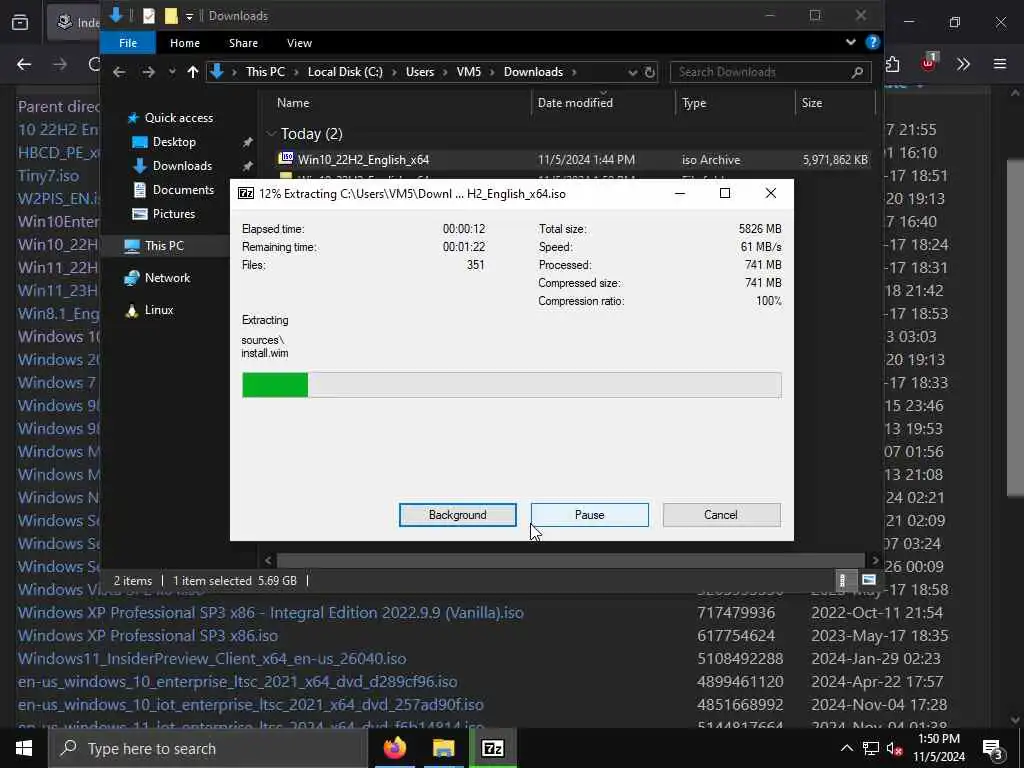Click the search magnifier icon in Explorer
Viewport: 1024px width, 768px height.
[857, 72]
